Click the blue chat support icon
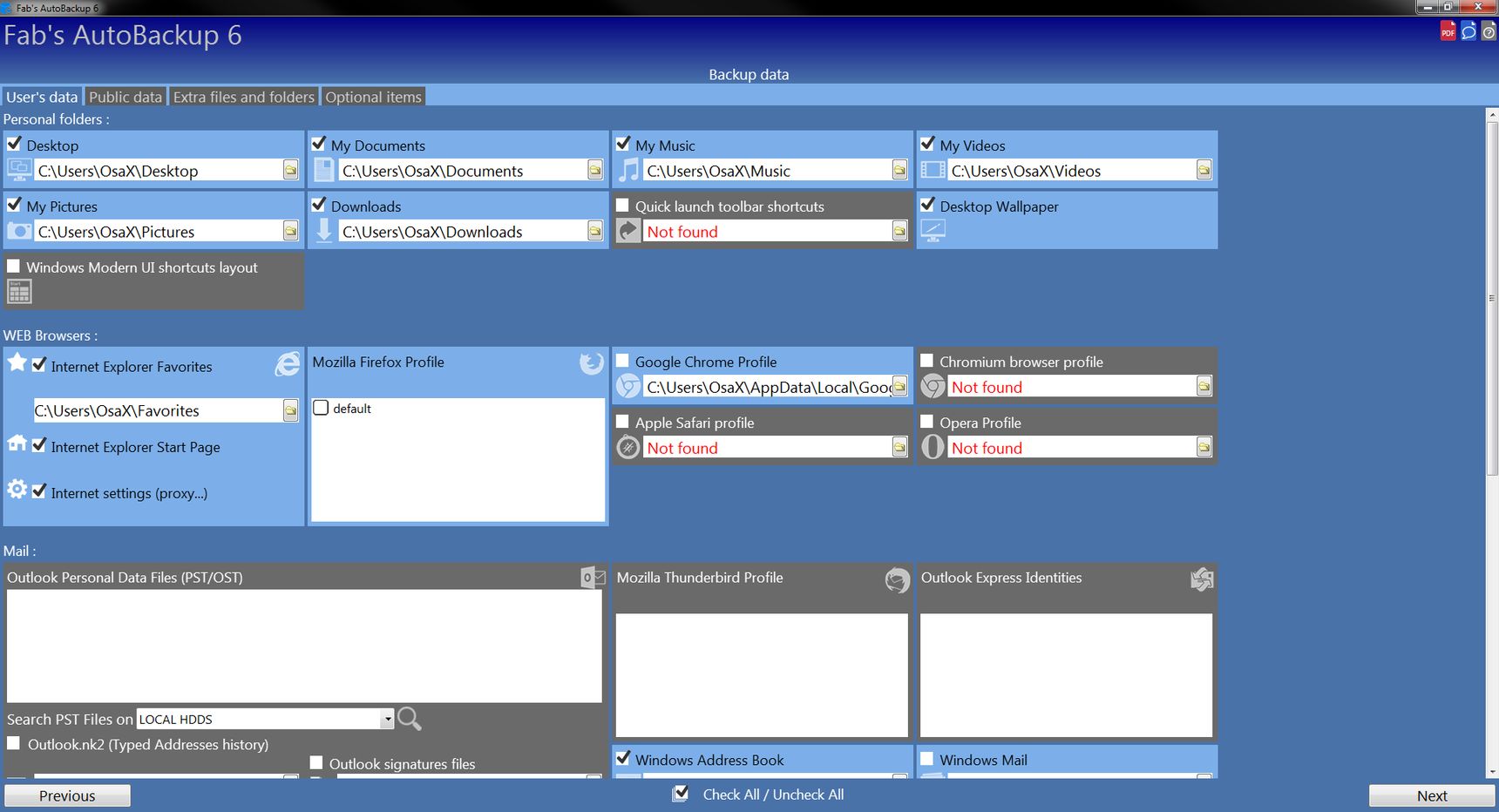1499x812 pixels. click(x=1468, y=32)
